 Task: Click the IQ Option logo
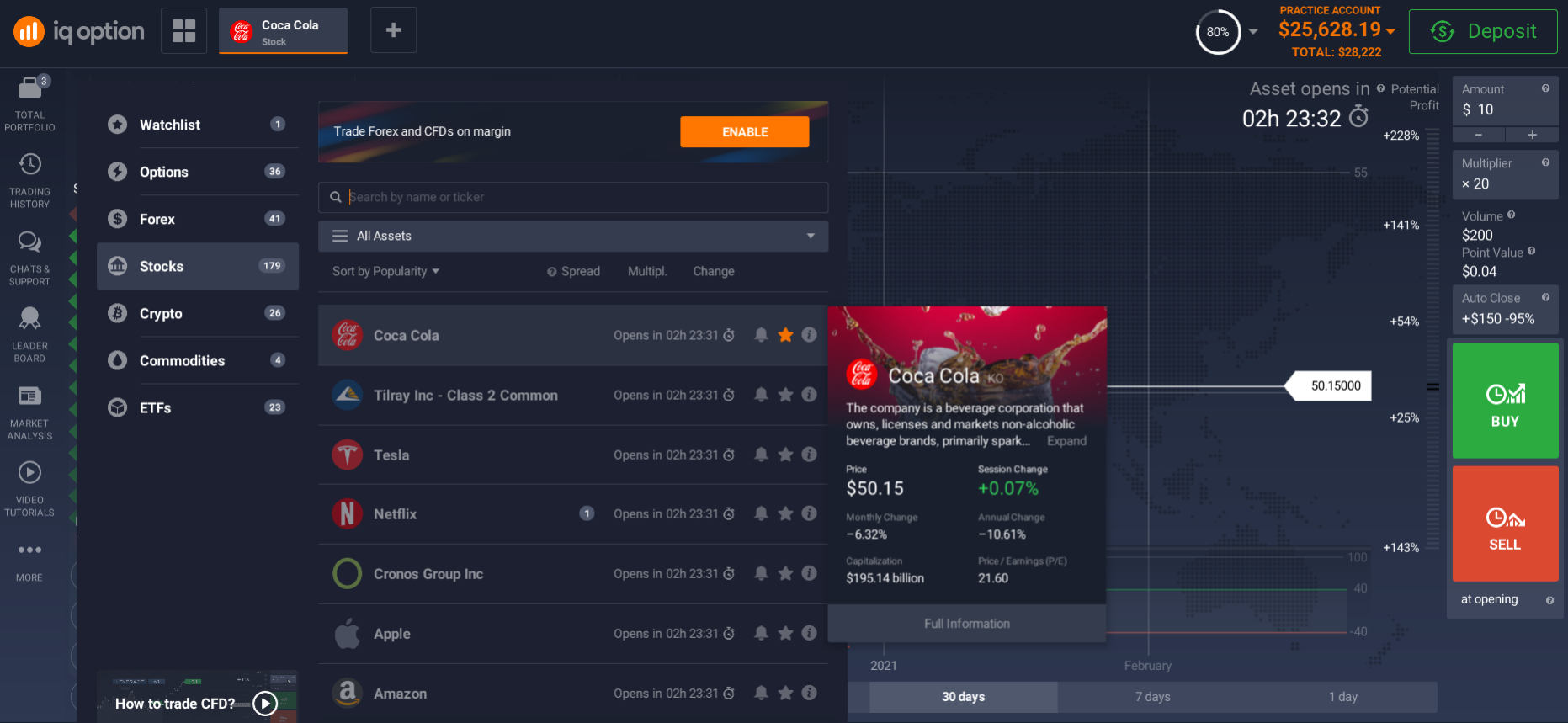click(x=79, y=31)
